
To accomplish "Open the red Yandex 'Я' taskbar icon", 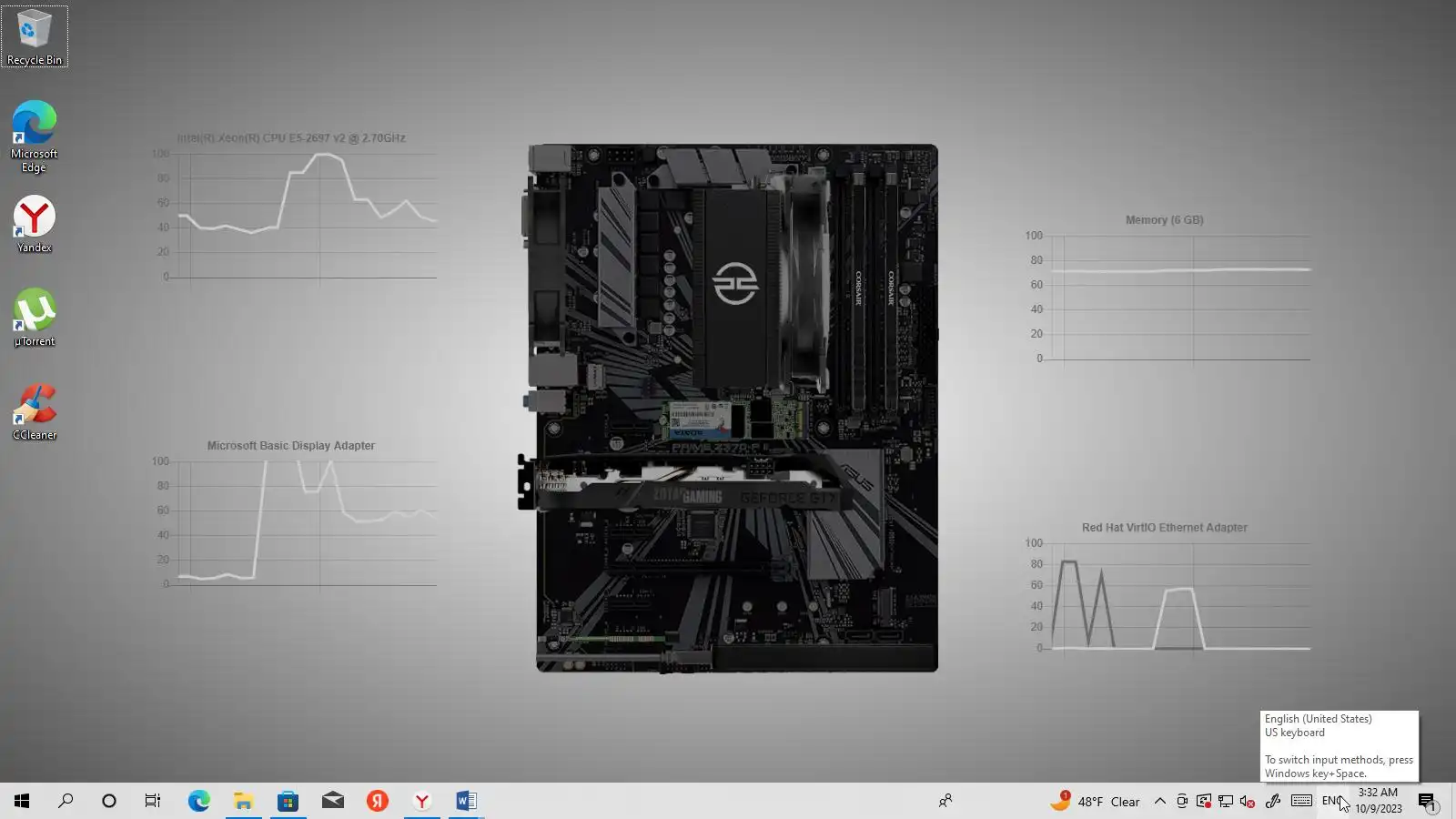I will [378, 801].
